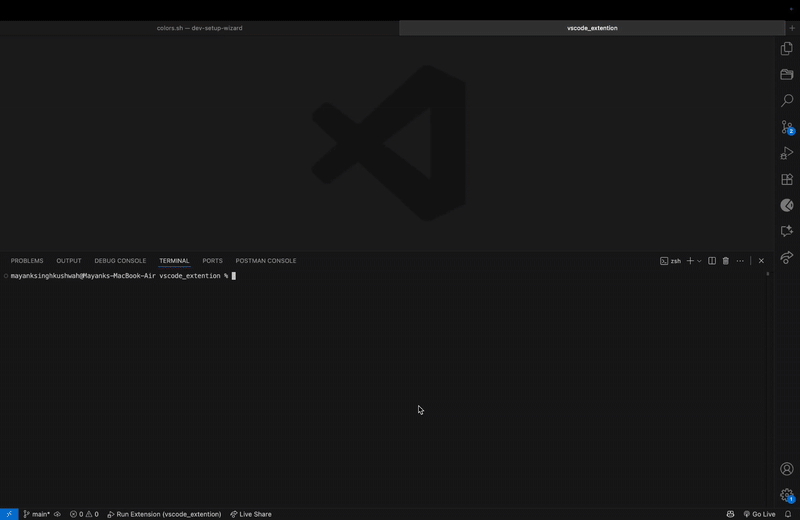
Task: Switch to the Ports tab
Action: coord(212,261)
